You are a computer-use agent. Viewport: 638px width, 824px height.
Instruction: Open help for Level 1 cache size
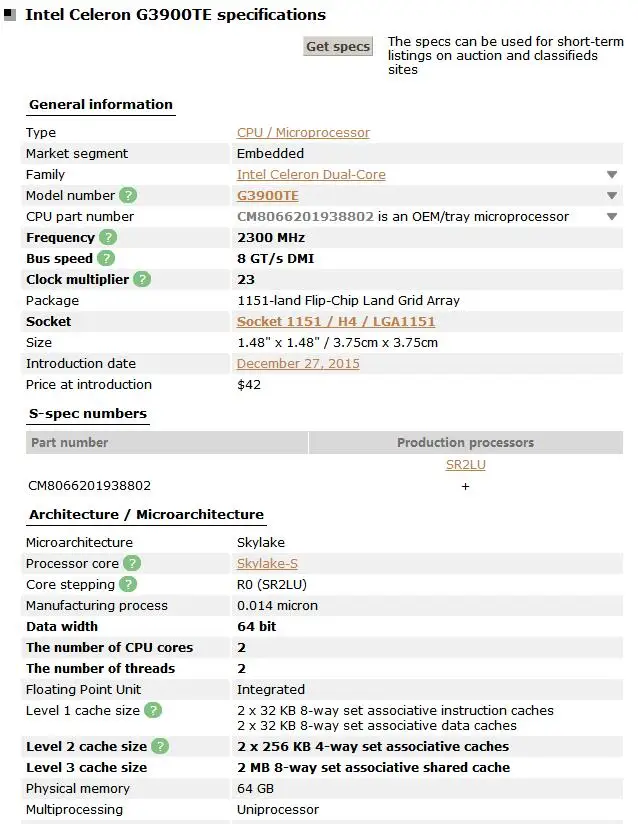[153, 711]
